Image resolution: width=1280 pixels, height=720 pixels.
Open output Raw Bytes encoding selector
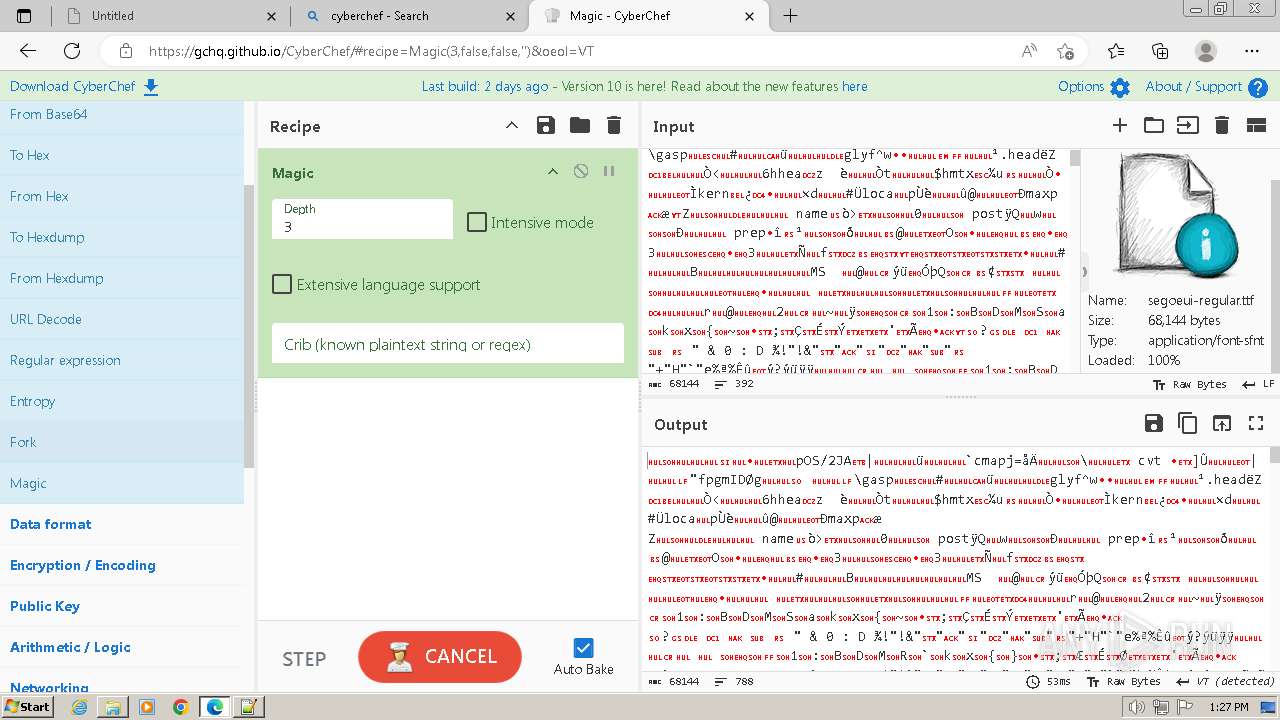1125,681
